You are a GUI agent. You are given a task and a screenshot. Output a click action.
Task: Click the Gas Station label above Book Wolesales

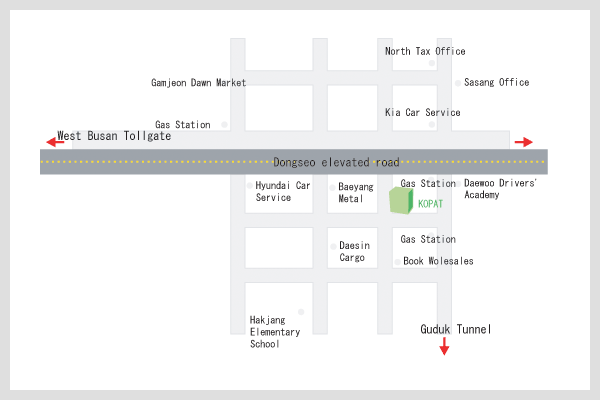pos(428,240)
